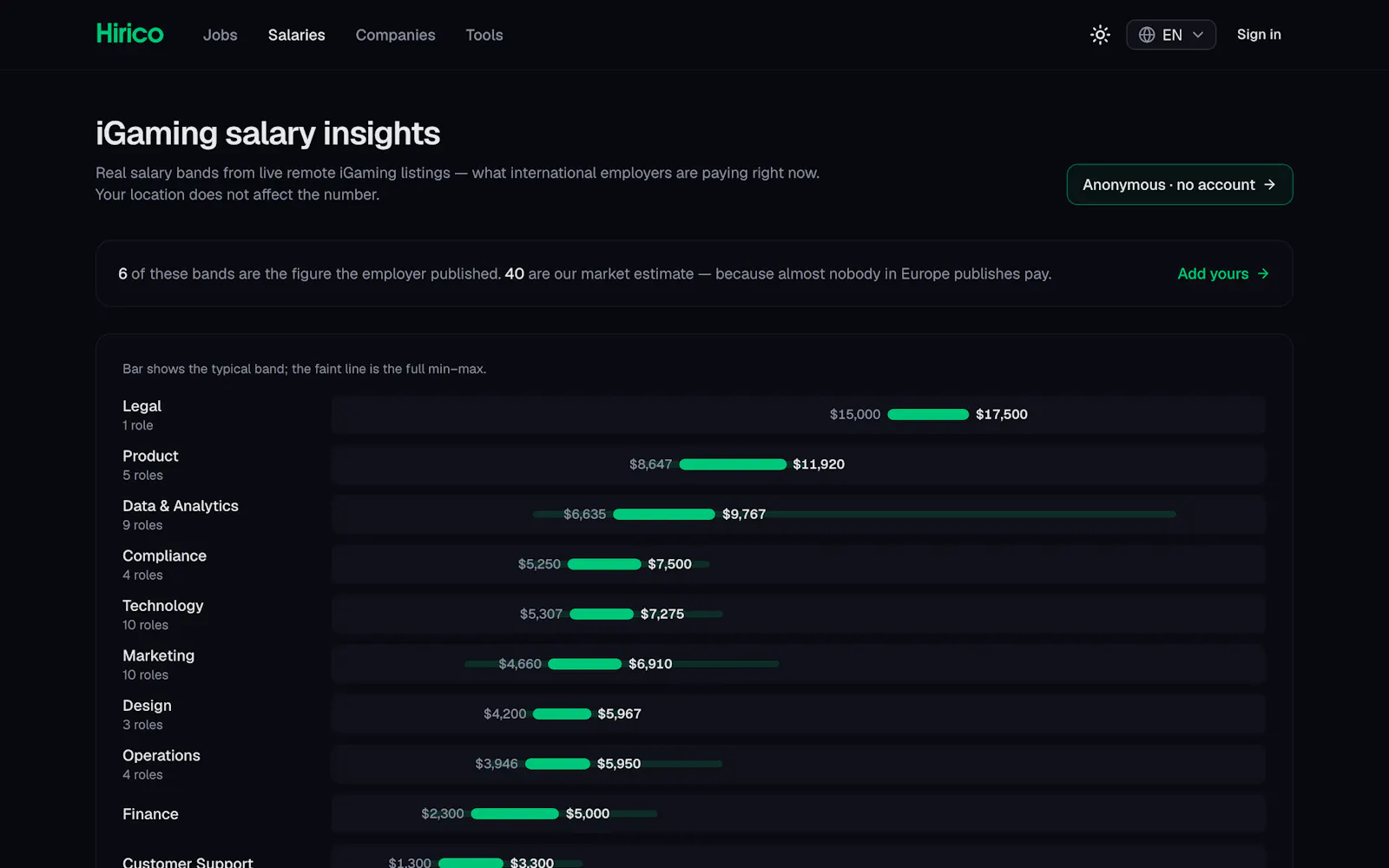The image size is (1389, 868).
Task: Click '9 roles' under Data & Analytics
Action: 142,525
